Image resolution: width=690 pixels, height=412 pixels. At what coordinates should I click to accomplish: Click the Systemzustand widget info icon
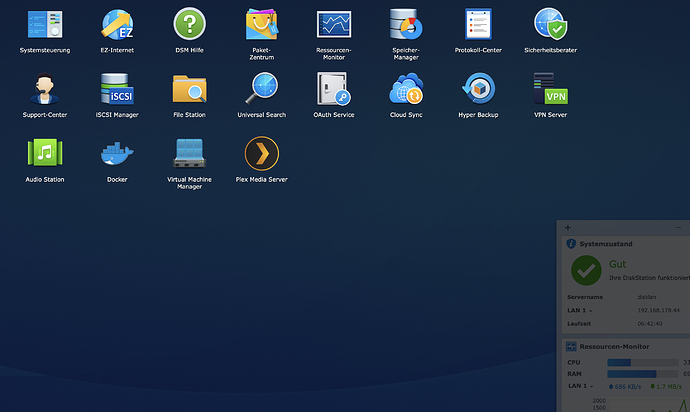coord(571,244)
